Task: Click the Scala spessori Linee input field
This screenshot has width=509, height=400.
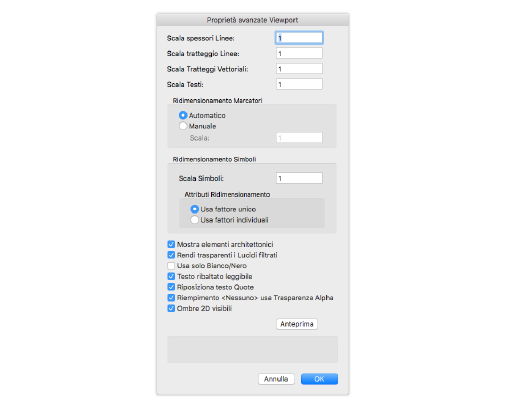Action: click(299, 38)
